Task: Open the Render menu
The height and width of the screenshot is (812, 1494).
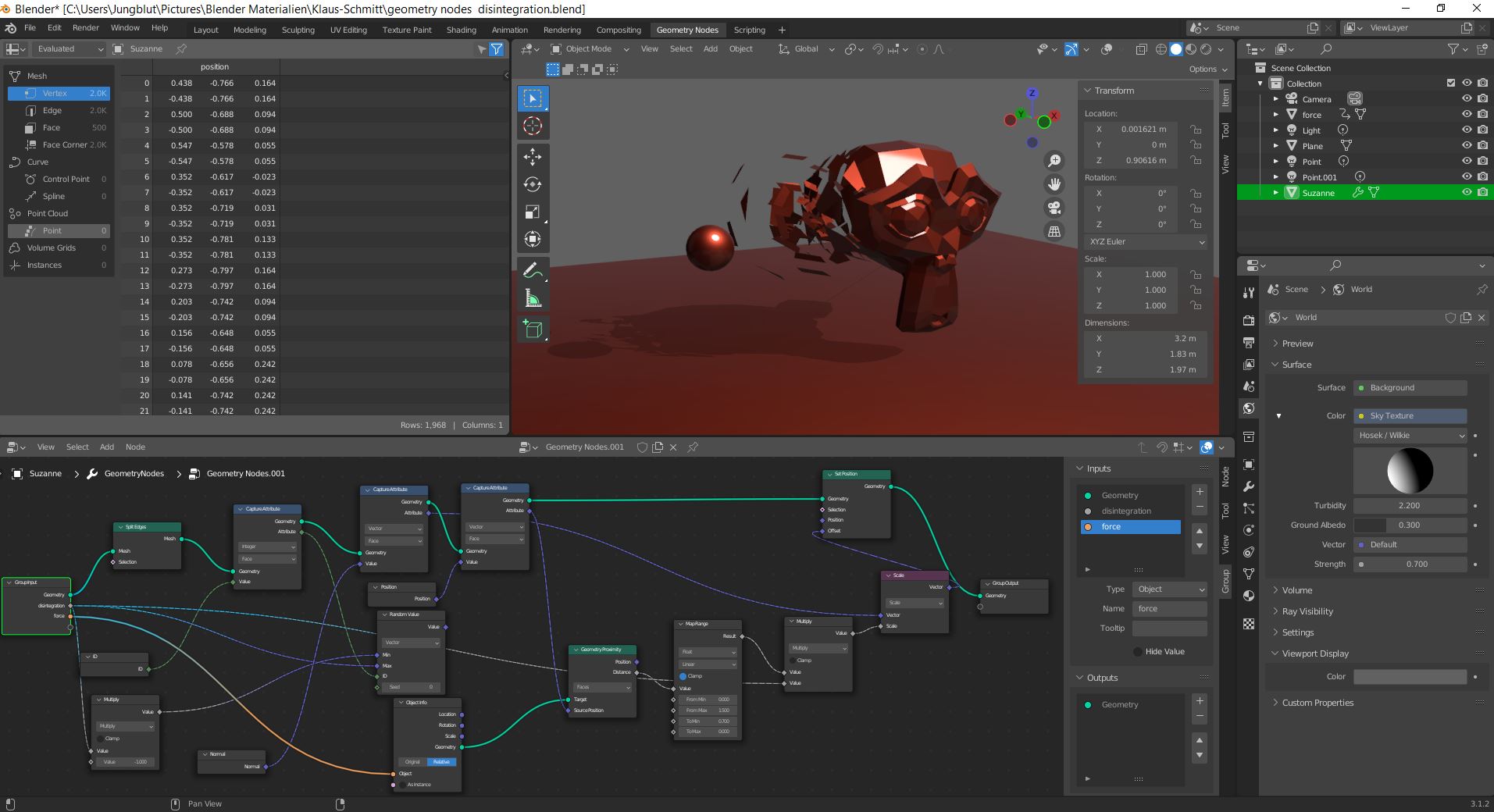Action: [86, 27]
